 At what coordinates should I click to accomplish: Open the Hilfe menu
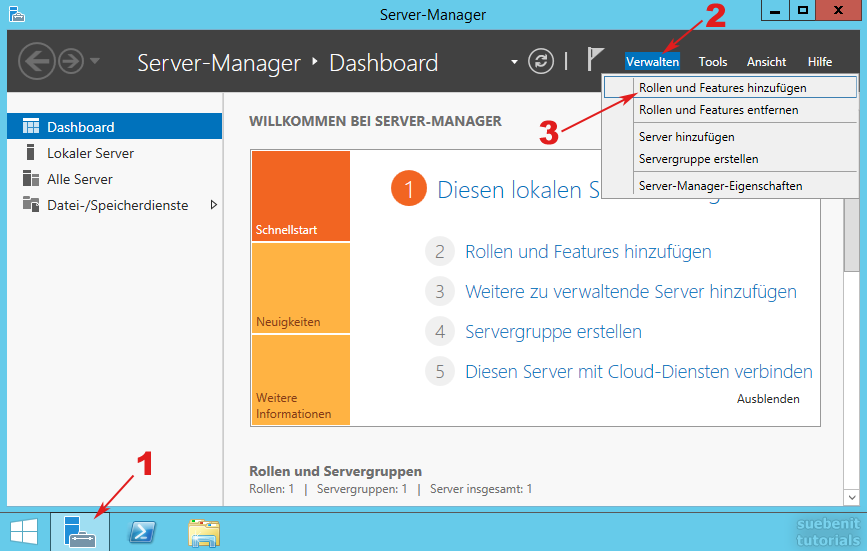(x=819, y=61)
